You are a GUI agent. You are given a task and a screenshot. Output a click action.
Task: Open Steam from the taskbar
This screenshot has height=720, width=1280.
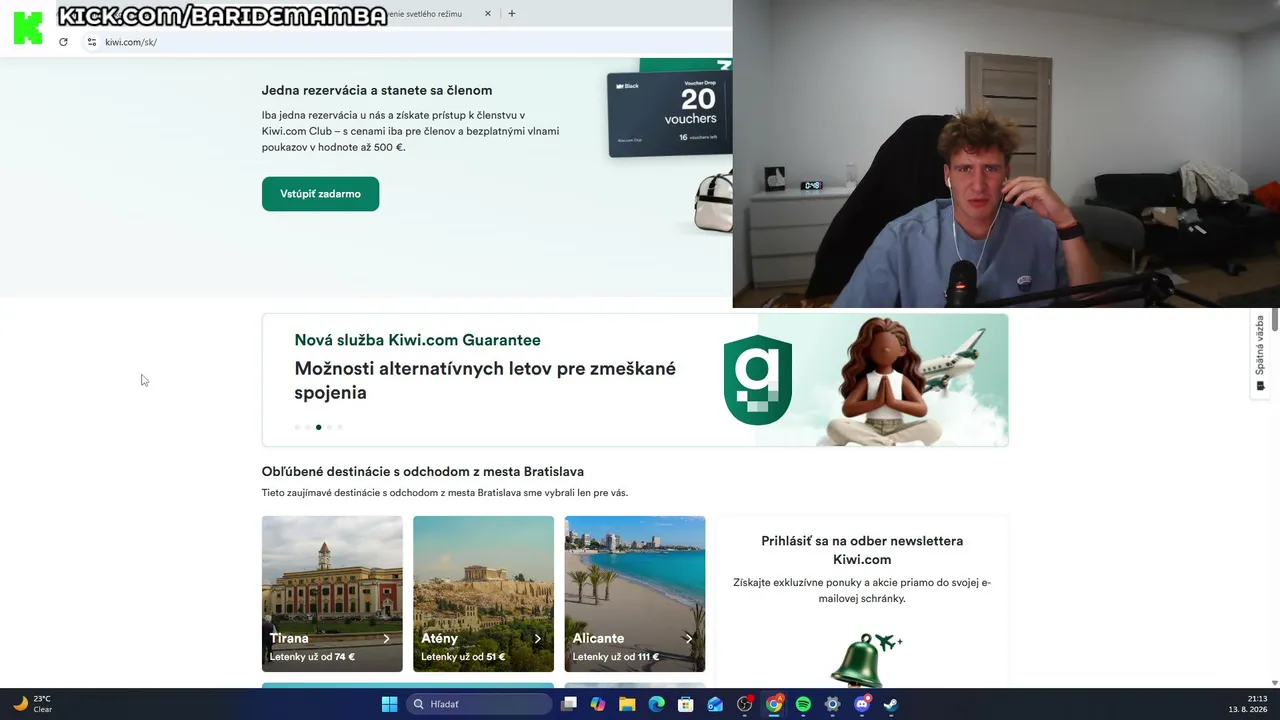click(x=891, y=704)
